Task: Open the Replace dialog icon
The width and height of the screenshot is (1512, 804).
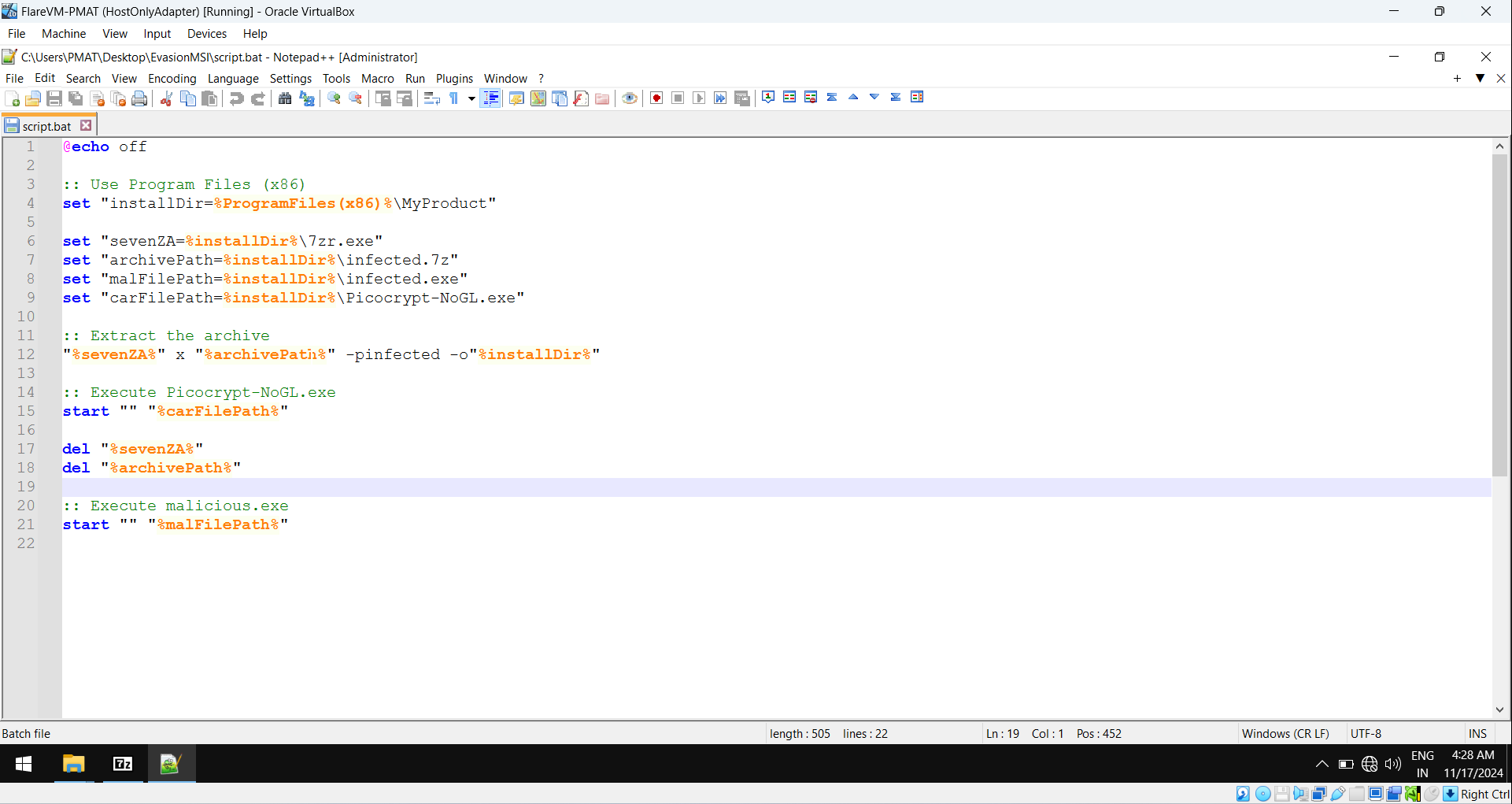Action: tap(307, 98)
